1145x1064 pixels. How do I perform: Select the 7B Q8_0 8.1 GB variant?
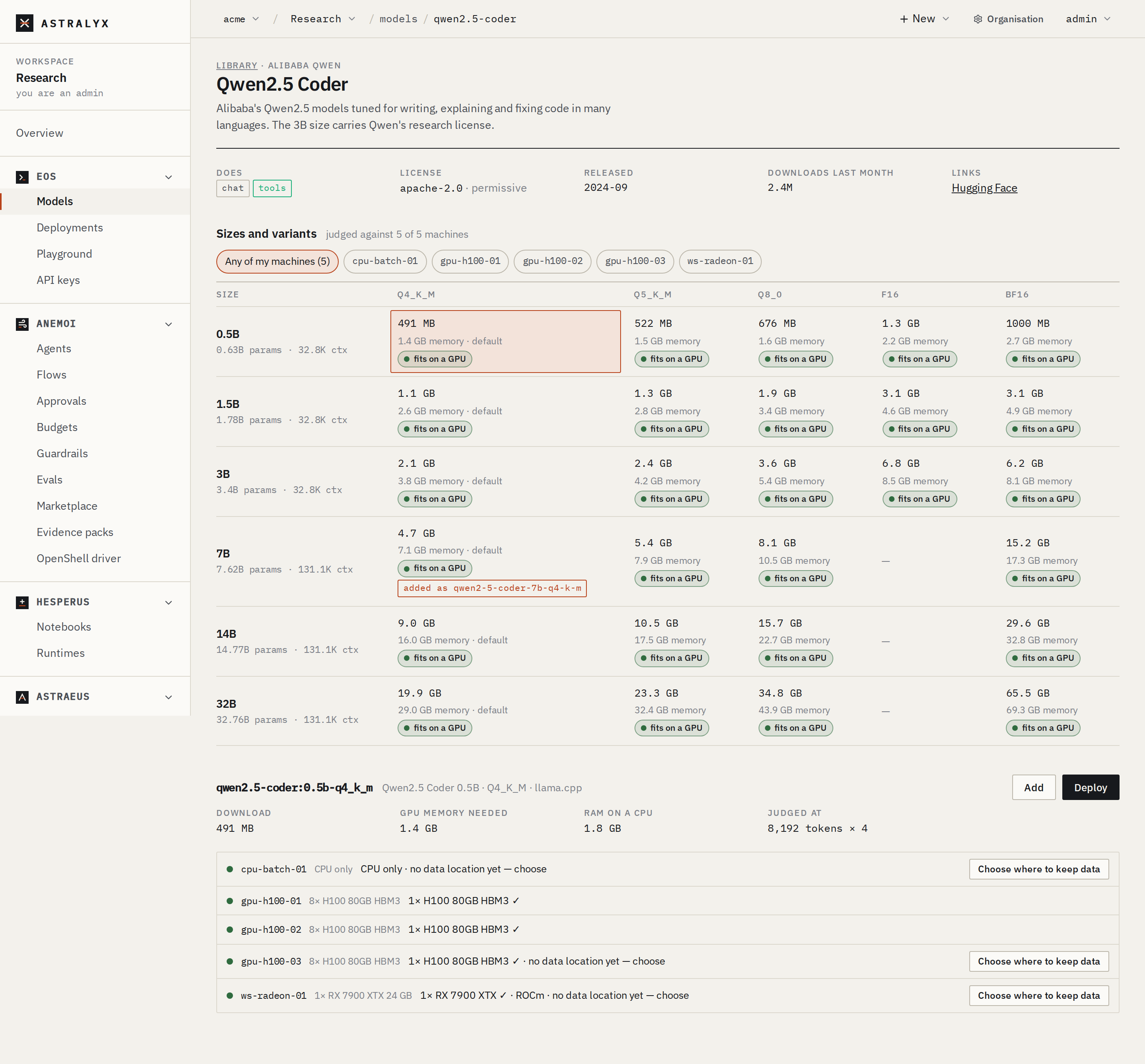[x=814, y=561]
